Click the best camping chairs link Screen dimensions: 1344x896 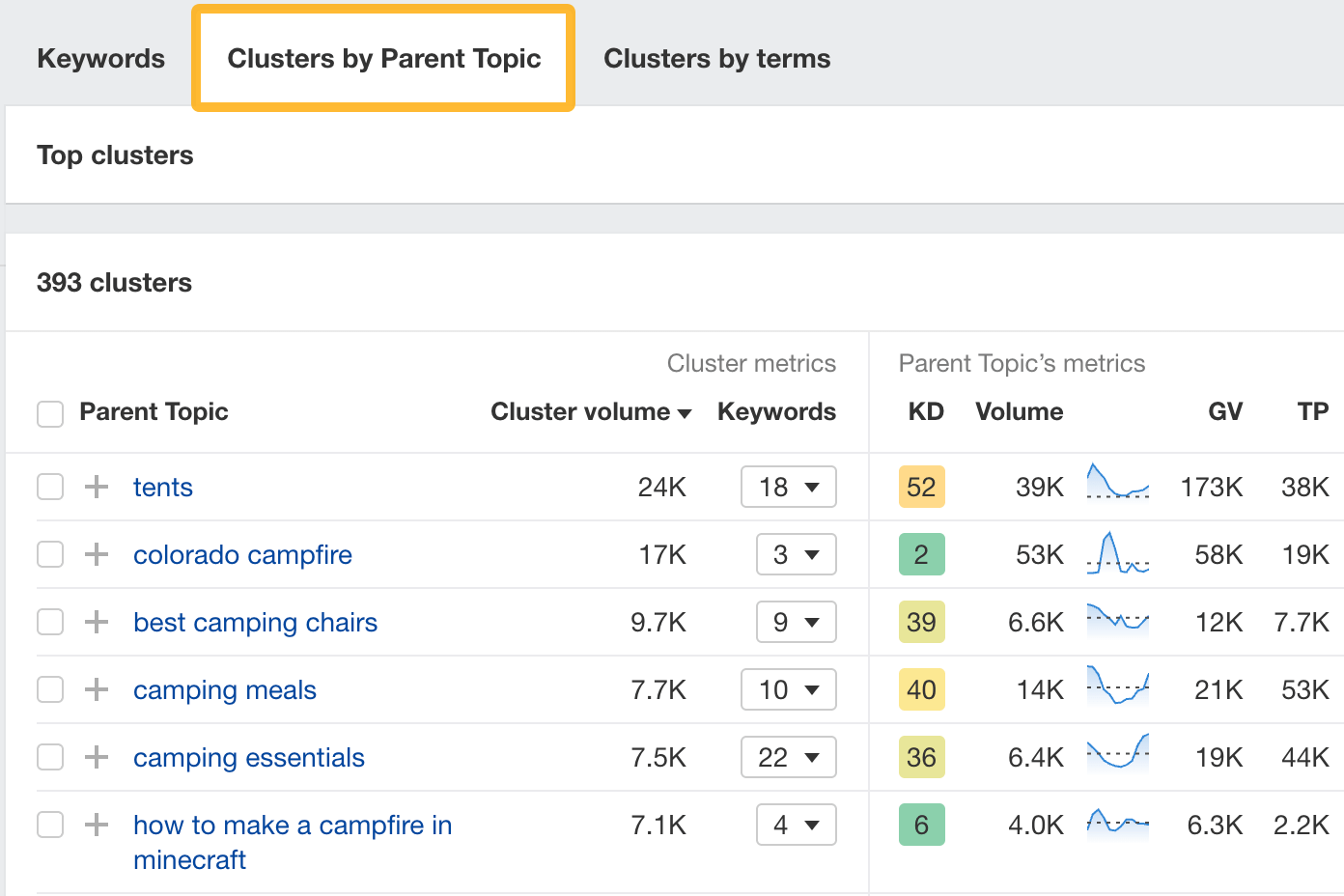coord(255,622)
